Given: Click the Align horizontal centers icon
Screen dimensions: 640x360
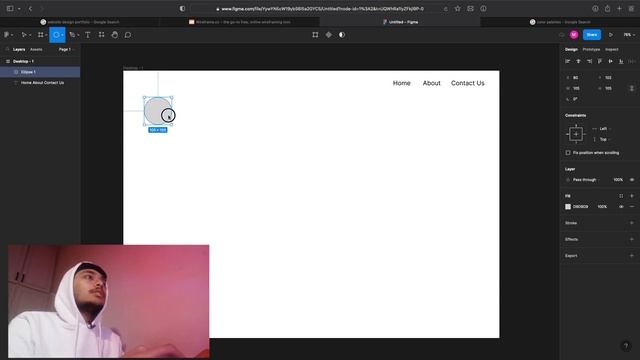Looking at the screenshot, I should tap(578, 61).
